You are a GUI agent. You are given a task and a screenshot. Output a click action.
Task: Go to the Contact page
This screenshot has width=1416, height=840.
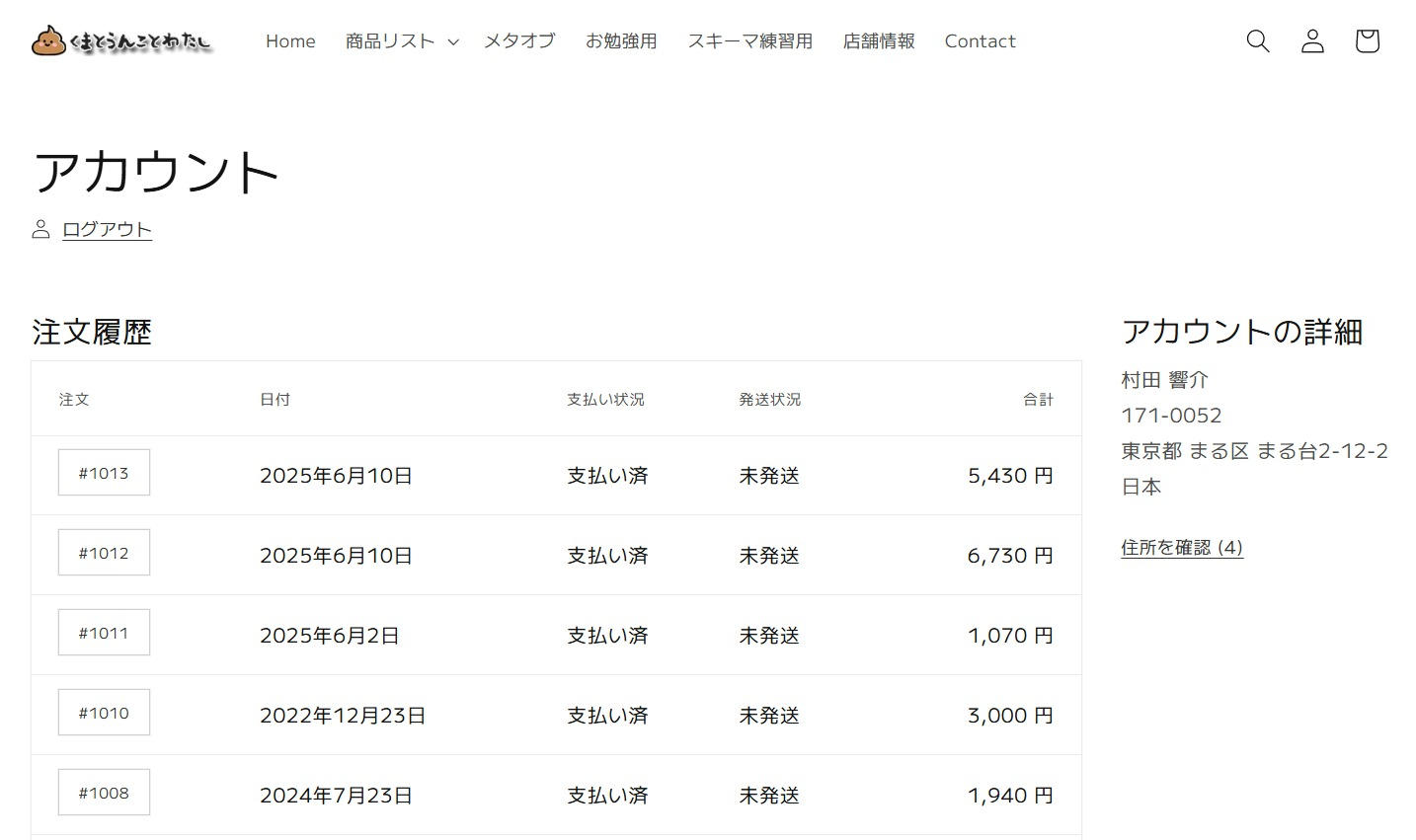(x=980, y=41)
